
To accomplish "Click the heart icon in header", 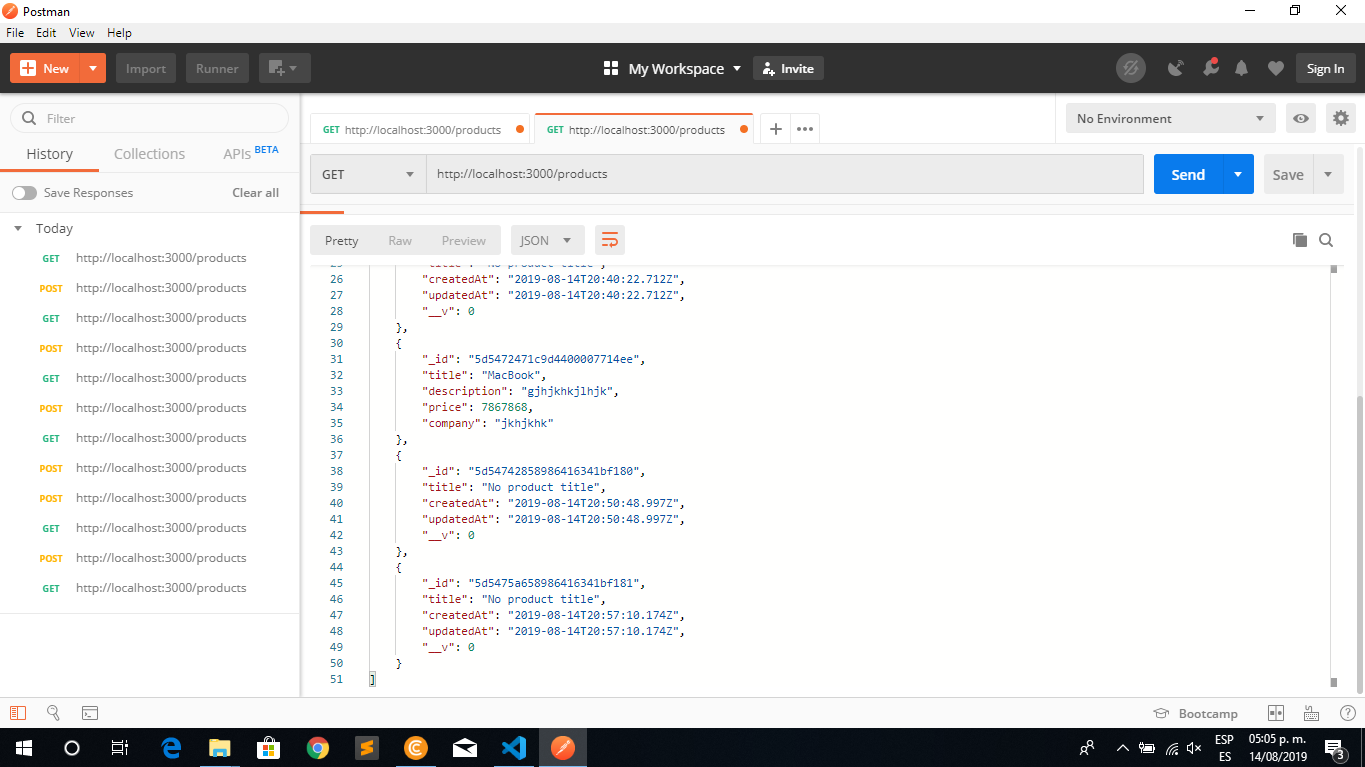I will (x=1275, y=68).
